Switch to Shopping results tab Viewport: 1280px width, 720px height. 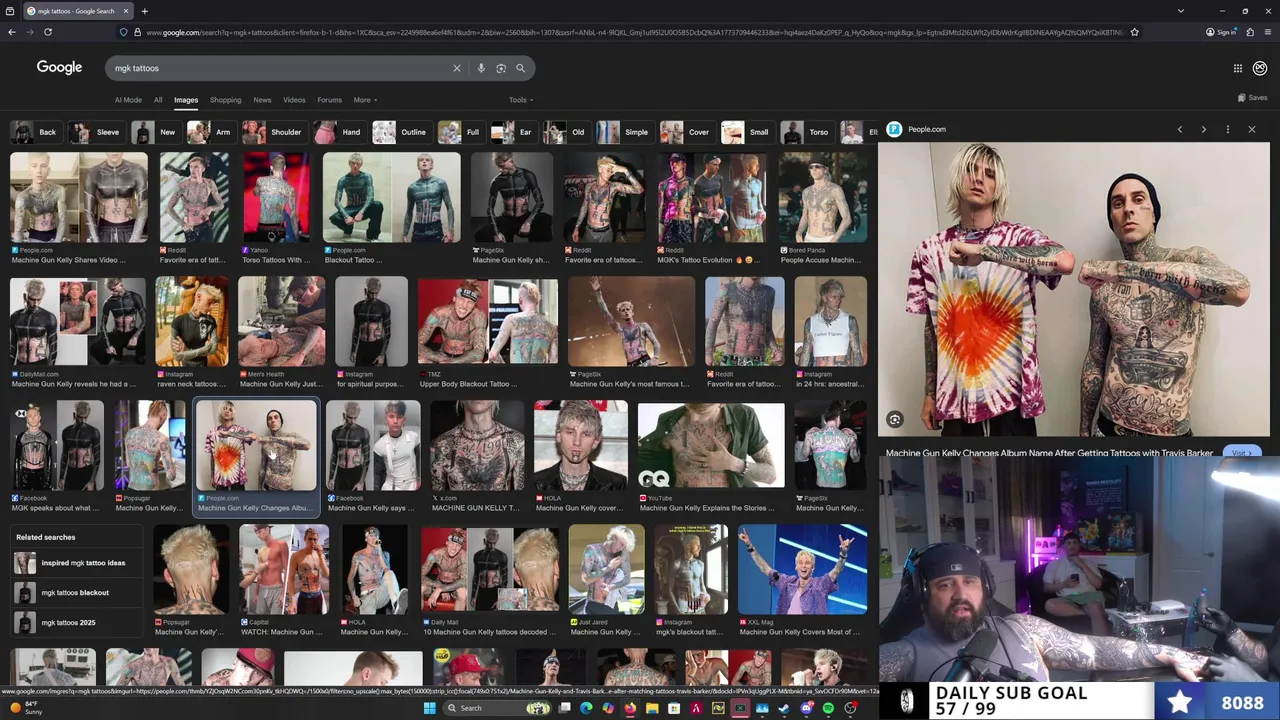click(225, 100)
